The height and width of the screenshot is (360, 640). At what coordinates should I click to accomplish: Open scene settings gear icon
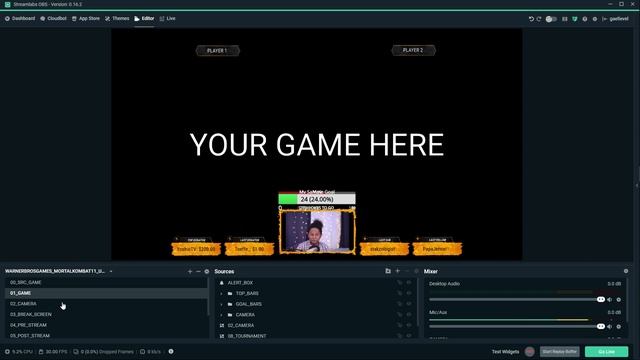click(207, 271)
